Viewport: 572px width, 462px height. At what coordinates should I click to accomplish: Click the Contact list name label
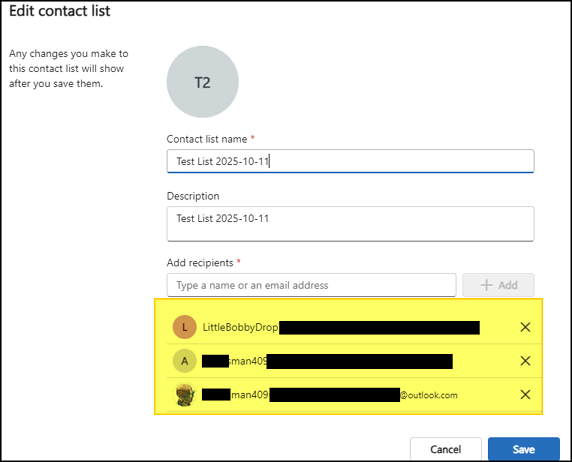coord(207,139)
